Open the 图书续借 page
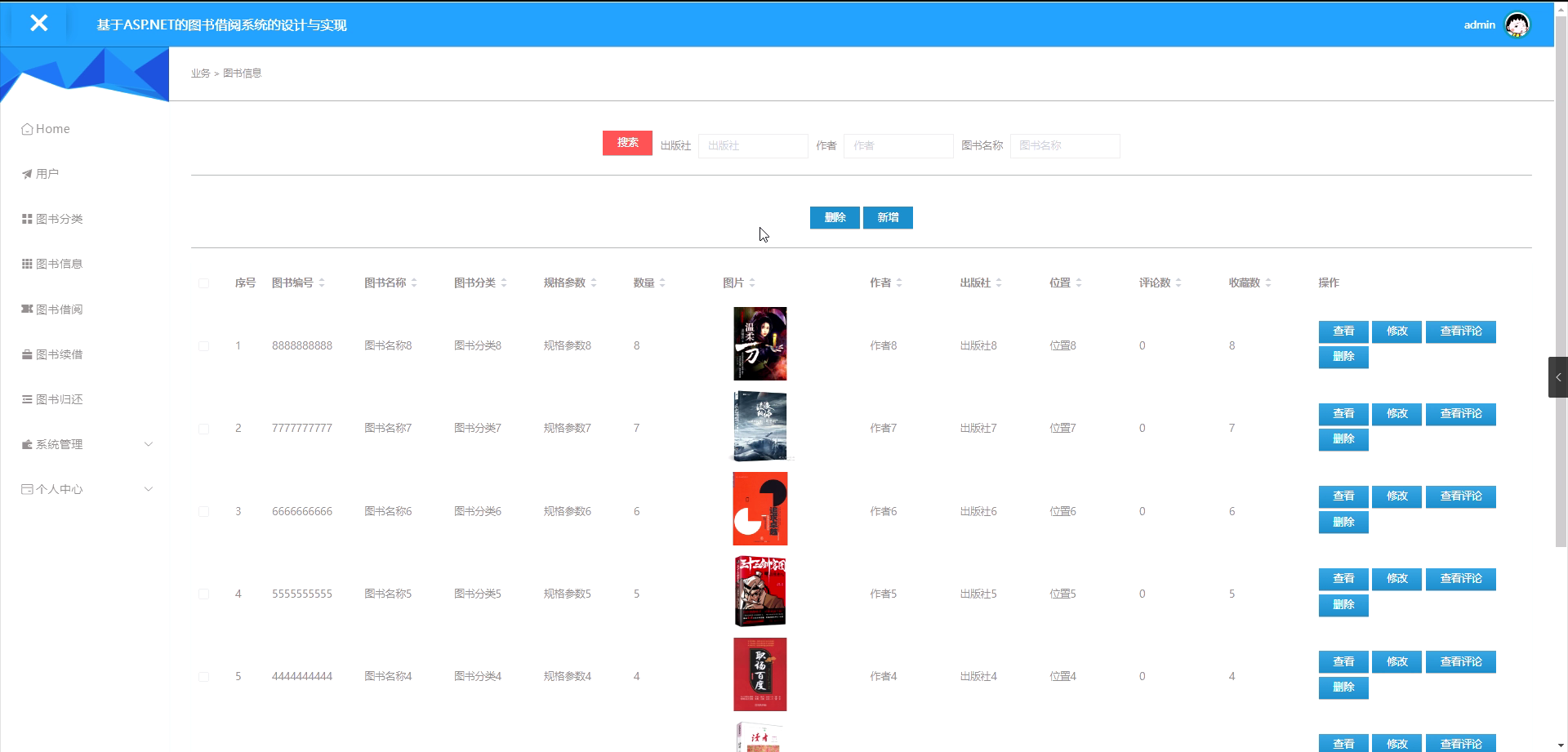Viewport: 1568px width, 752px height. point(57,354)
